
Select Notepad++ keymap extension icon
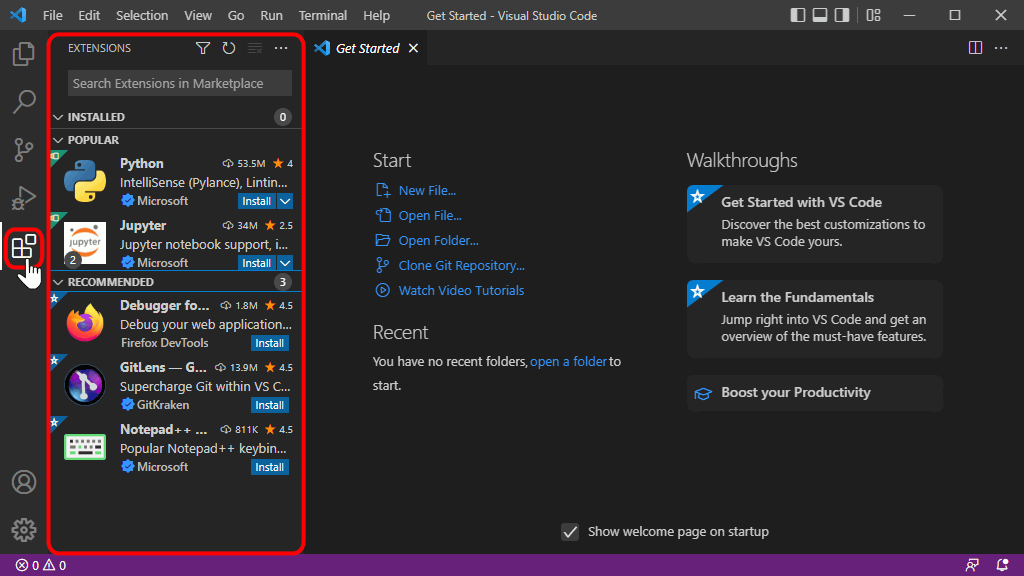(85, 447)
